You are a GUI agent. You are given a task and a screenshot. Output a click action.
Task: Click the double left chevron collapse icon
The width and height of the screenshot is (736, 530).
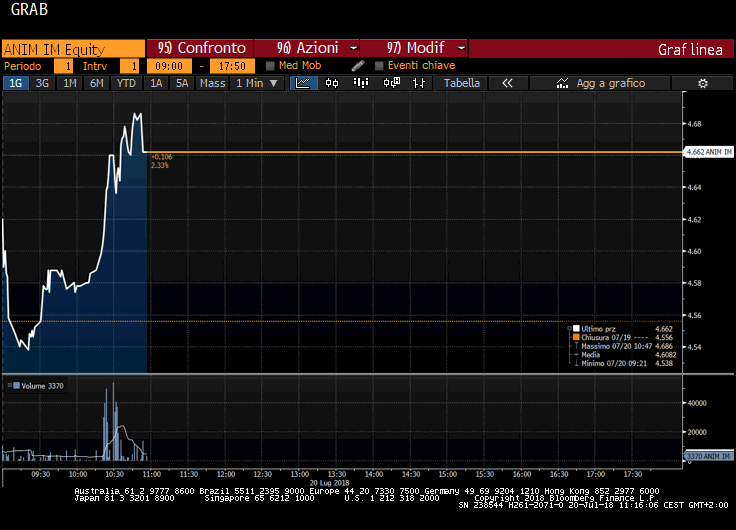pyautogui.click(x=507, y=83)
